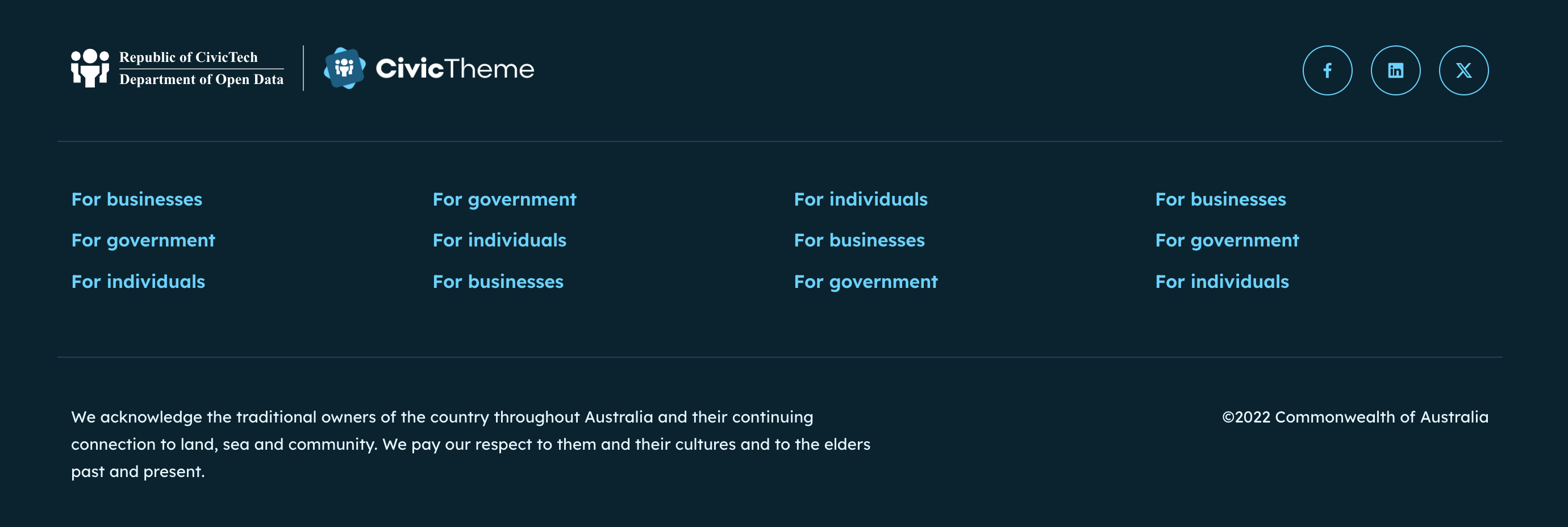The height and width of the screenshot is (527, 1568).
Task: Click the traditional owners acknowledgement paragraph
Action: tap(470, 444)
